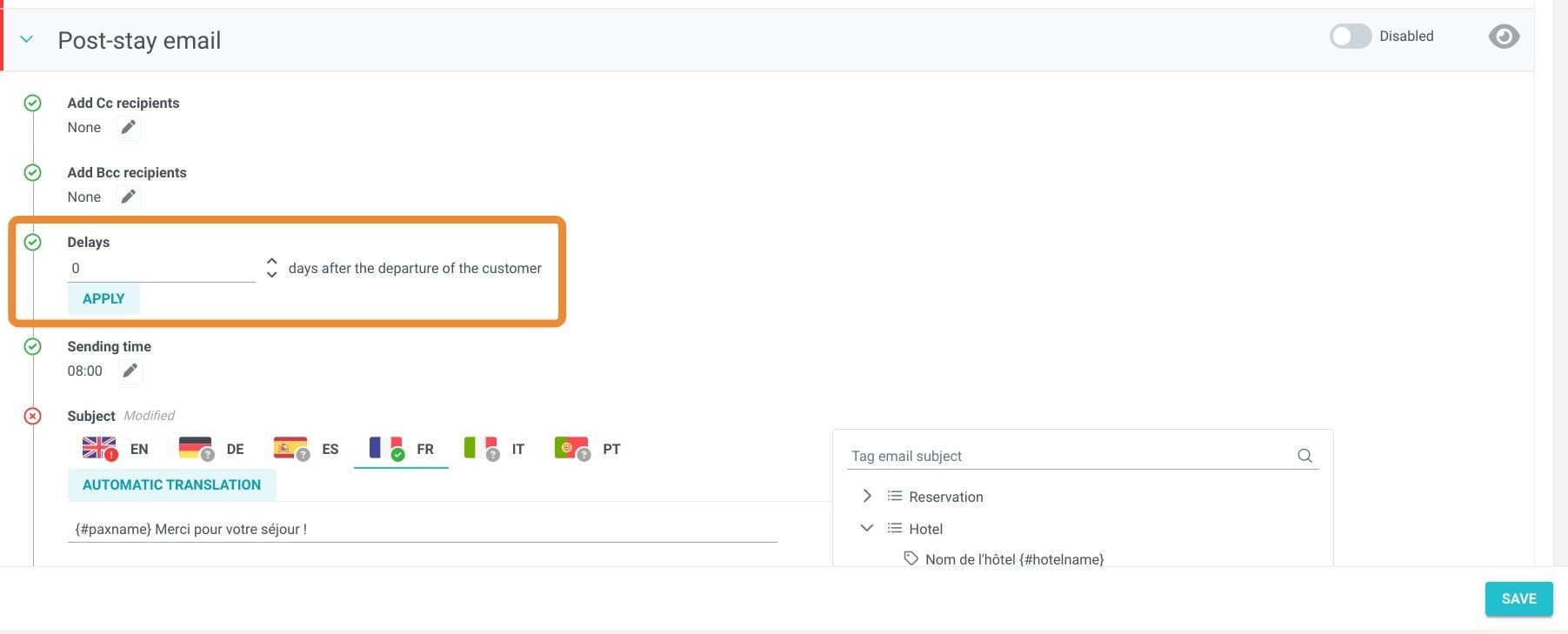Click the Subject error status icon

click(32, 416)
